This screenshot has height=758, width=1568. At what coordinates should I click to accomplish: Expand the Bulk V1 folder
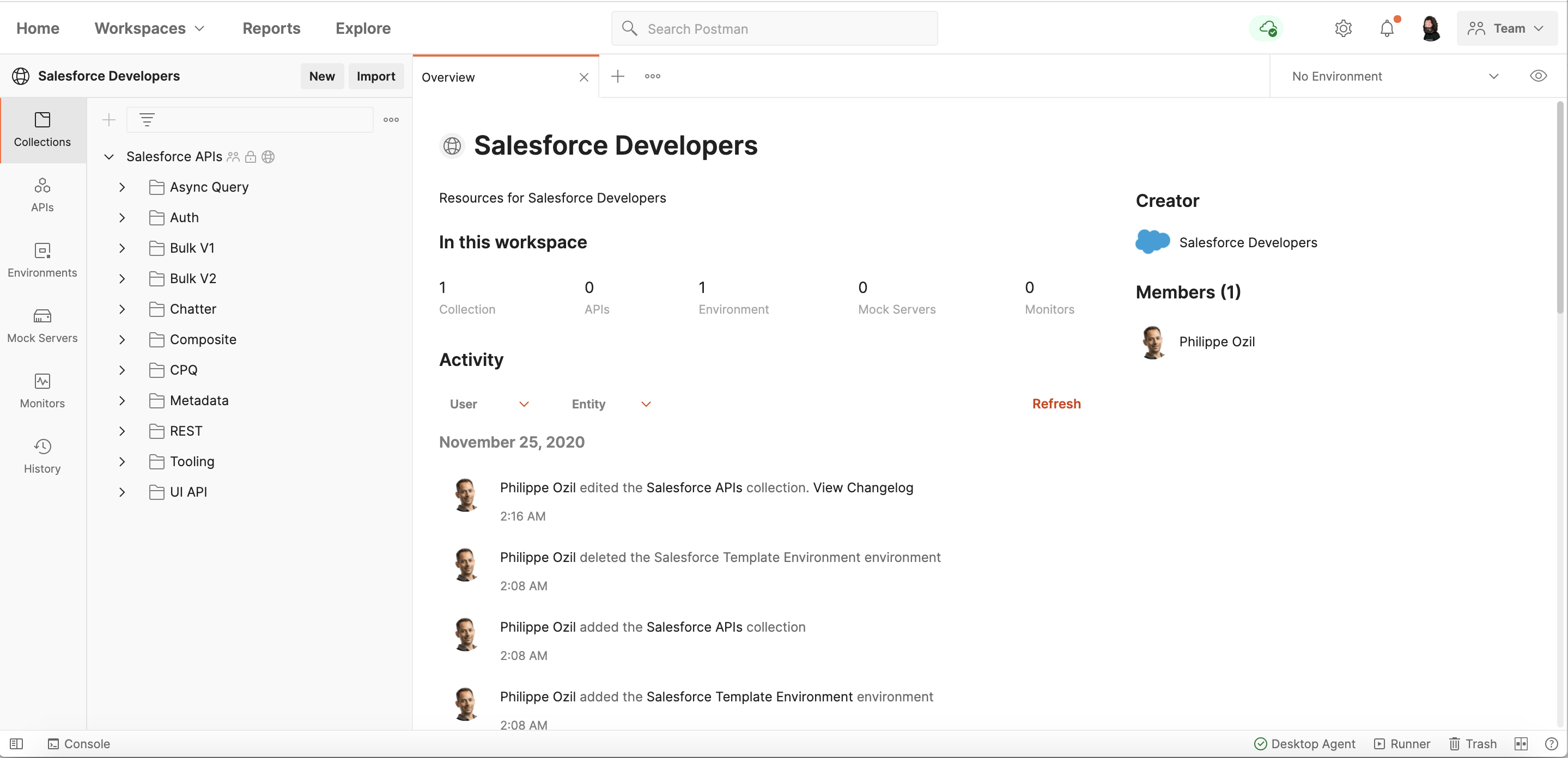tap(121, 248)
